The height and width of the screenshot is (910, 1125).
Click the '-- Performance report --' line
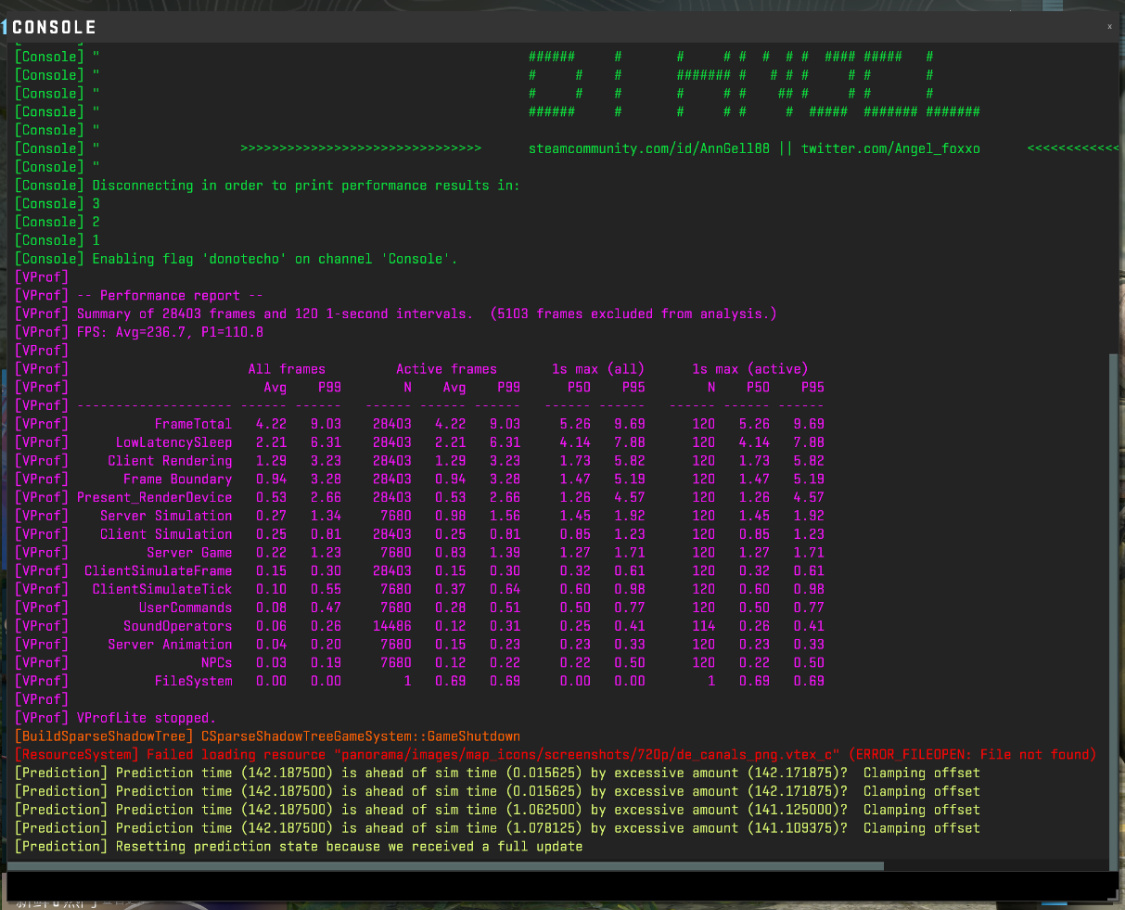tap(139, 296)
